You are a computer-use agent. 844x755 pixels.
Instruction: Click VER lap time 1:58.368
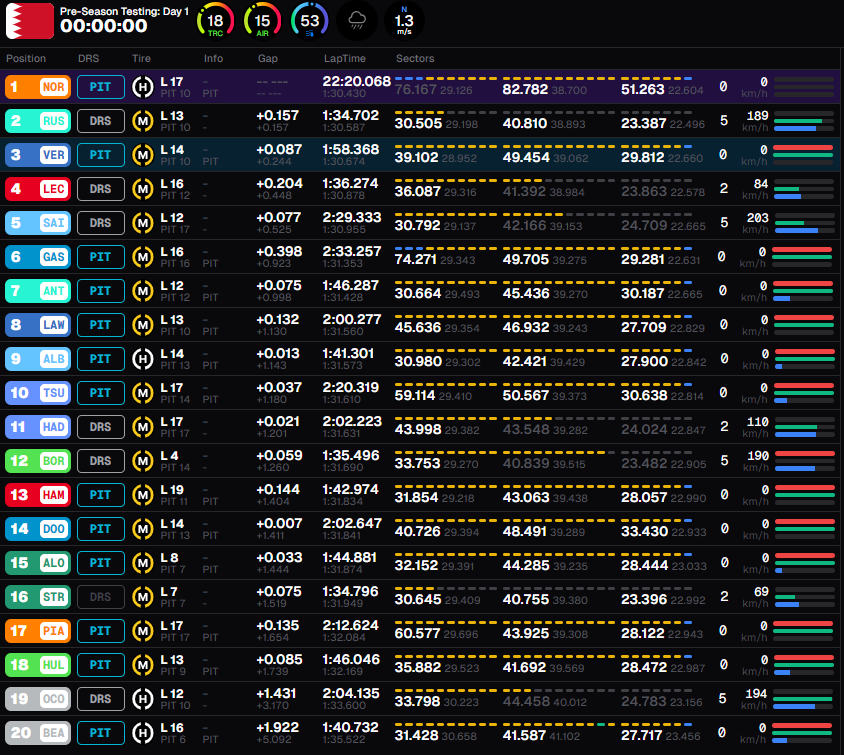tap(351, 150)
